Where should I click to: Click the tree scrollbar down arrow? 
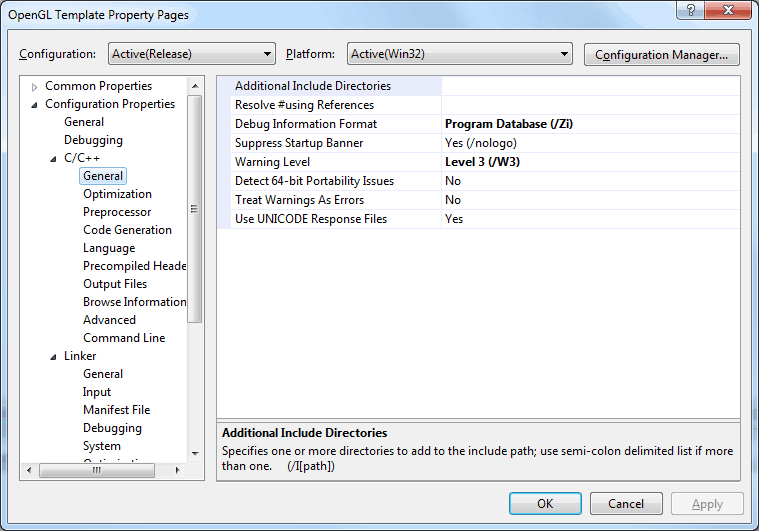(x=195, y=454)
